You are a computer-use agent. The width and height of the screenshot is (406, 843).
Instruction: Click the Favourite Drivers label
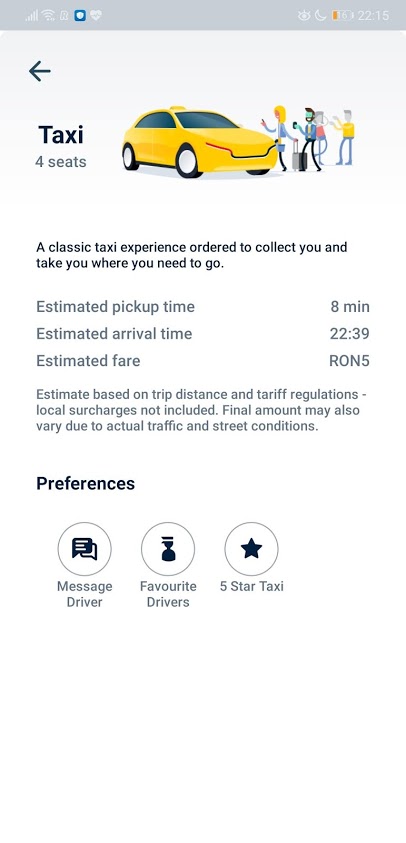point(168,594)
